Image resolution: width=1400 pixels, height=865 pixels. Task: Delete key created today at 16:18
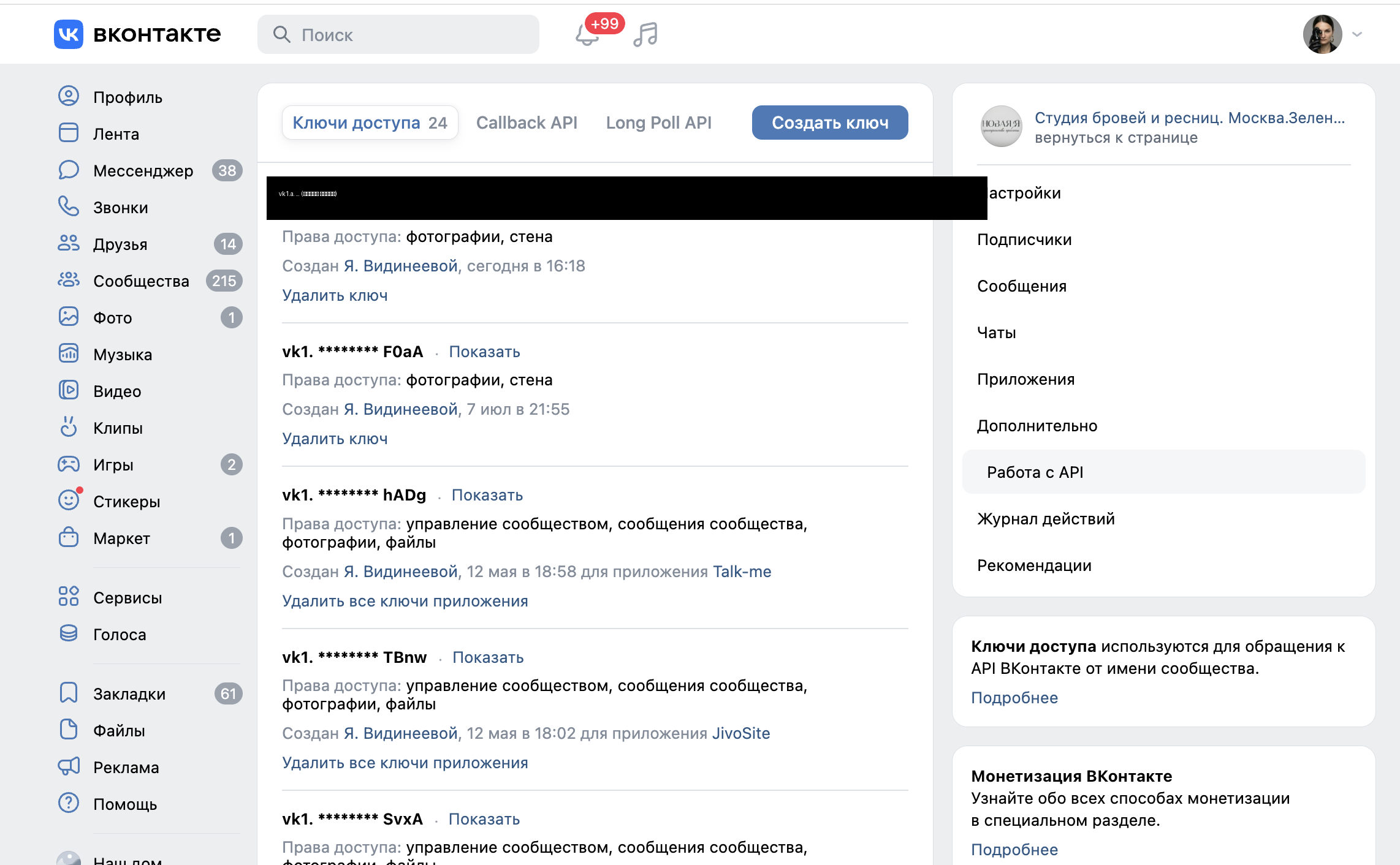click(x=335, y=295)
